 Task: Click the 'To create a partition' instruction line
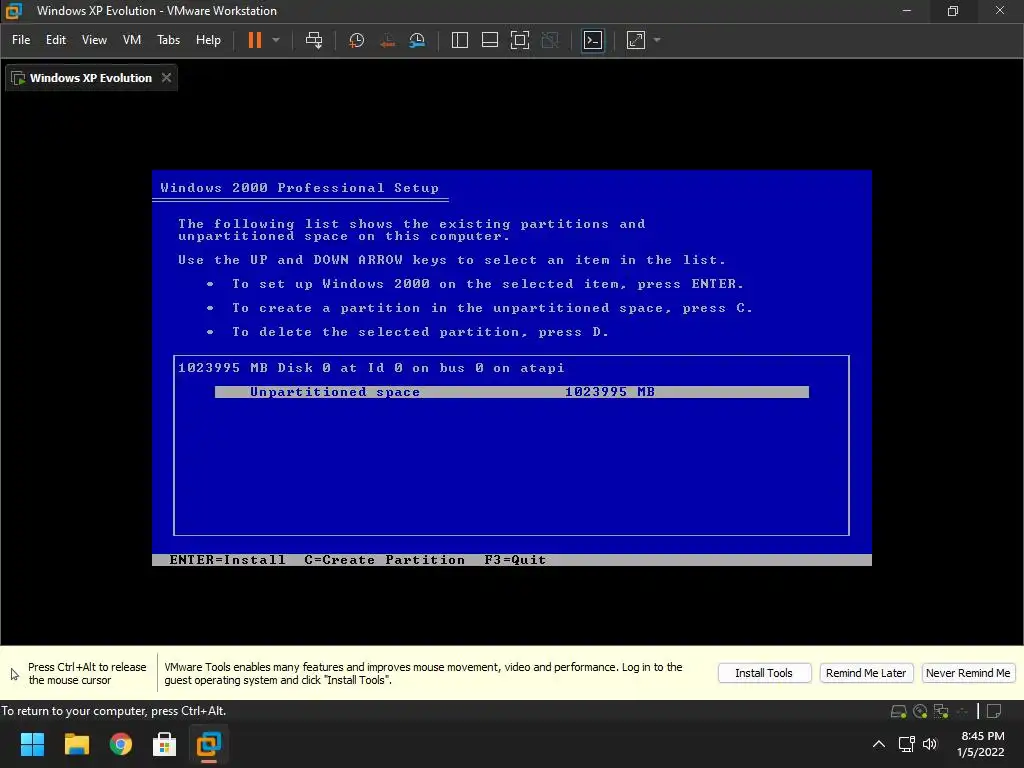click(492, 308)
